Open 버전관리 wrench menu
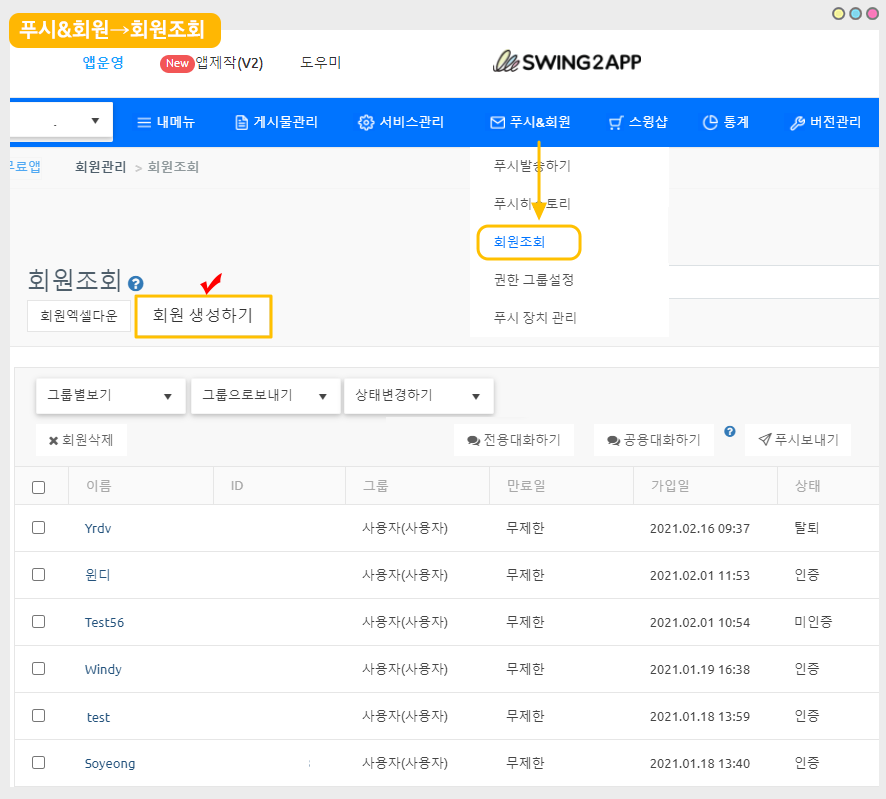The width and height of the screenshot is (886, 799). pyautogui.click(x=825, y=122)
